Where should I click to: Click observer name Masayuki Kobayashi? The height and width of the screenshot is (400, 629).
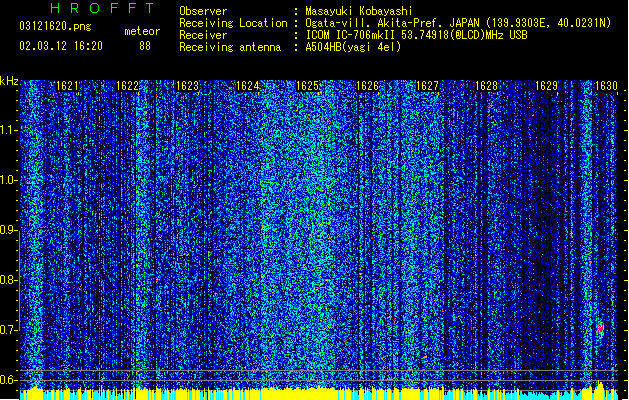tap(359, 11)
